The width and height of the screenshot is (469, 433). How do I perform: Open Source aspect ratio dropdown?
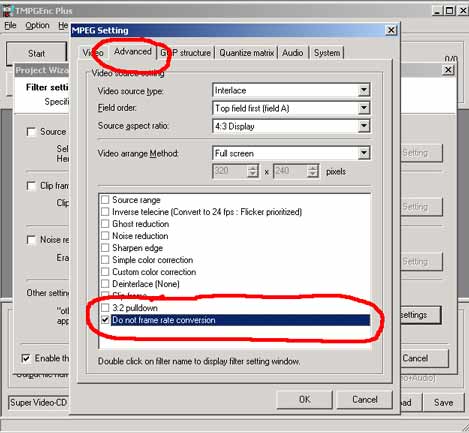click(x=364, y=126)
